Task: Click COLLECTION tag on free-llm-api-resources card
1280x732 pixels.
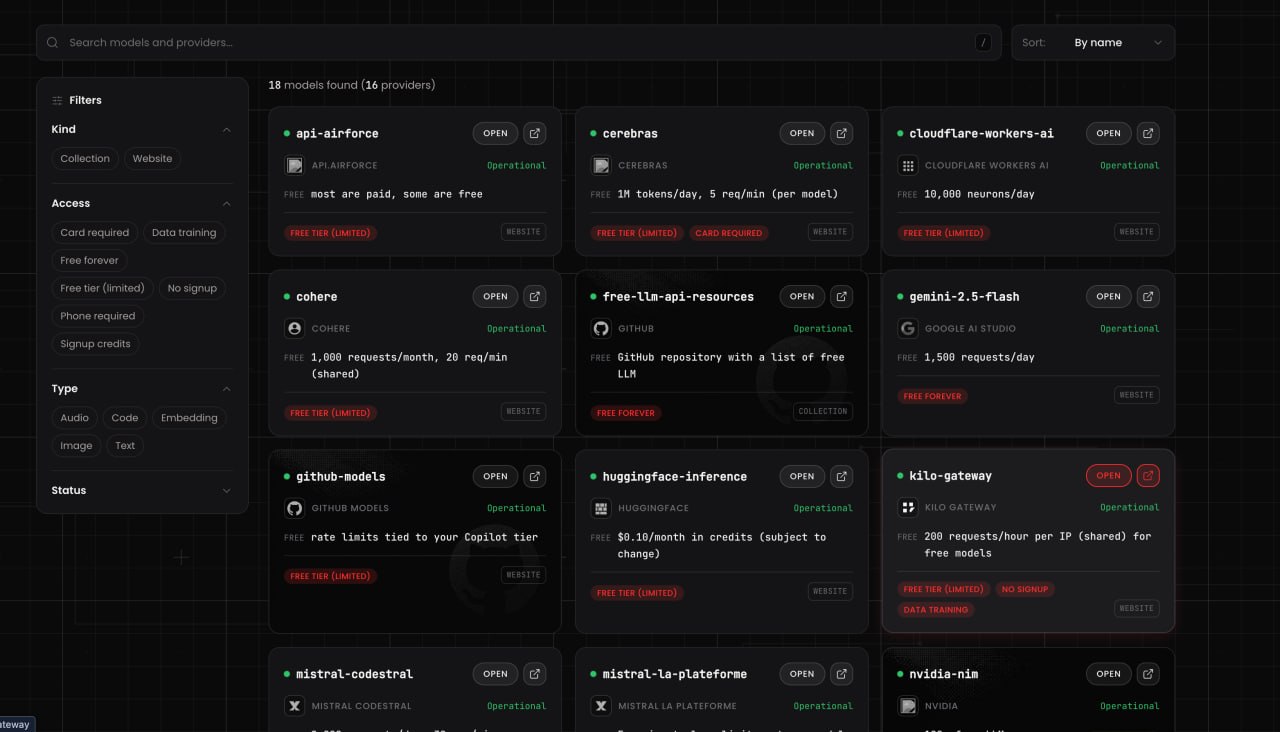Action: click(823, 411)
